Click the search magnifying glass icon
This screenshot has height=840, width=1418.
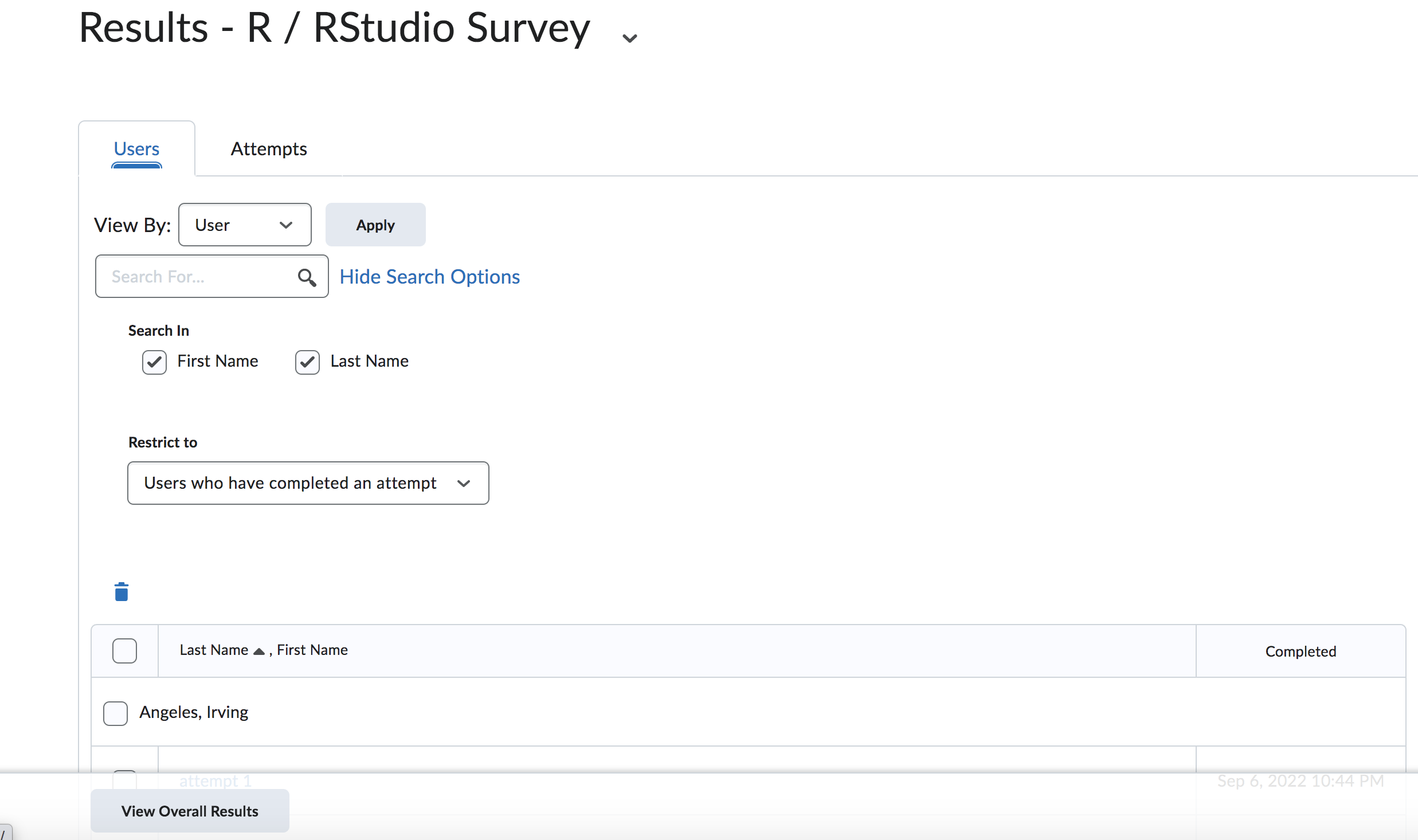coord(308,277)
